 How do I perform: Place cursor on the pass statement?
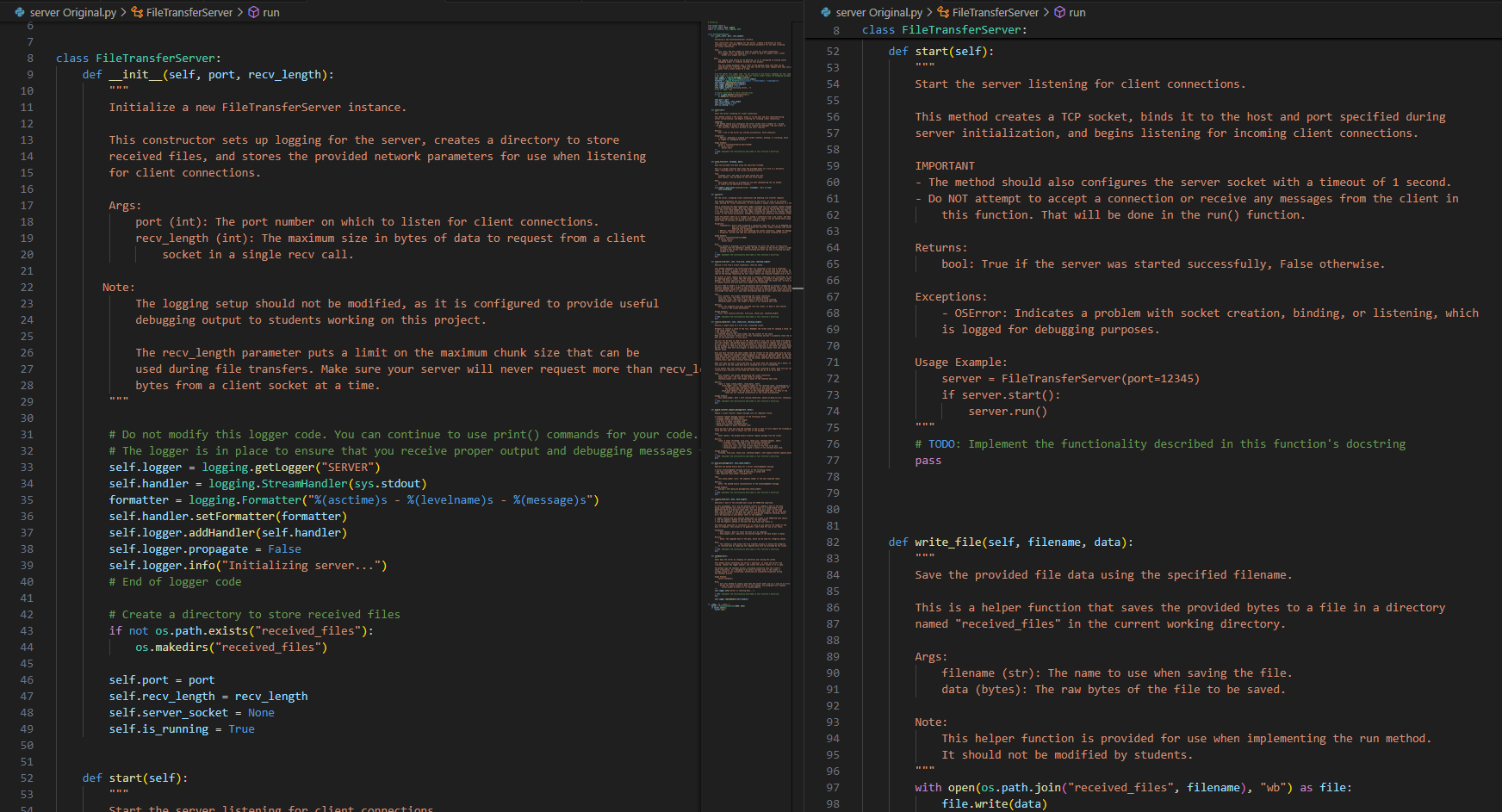pyautogui.click(x=928, y=460)
